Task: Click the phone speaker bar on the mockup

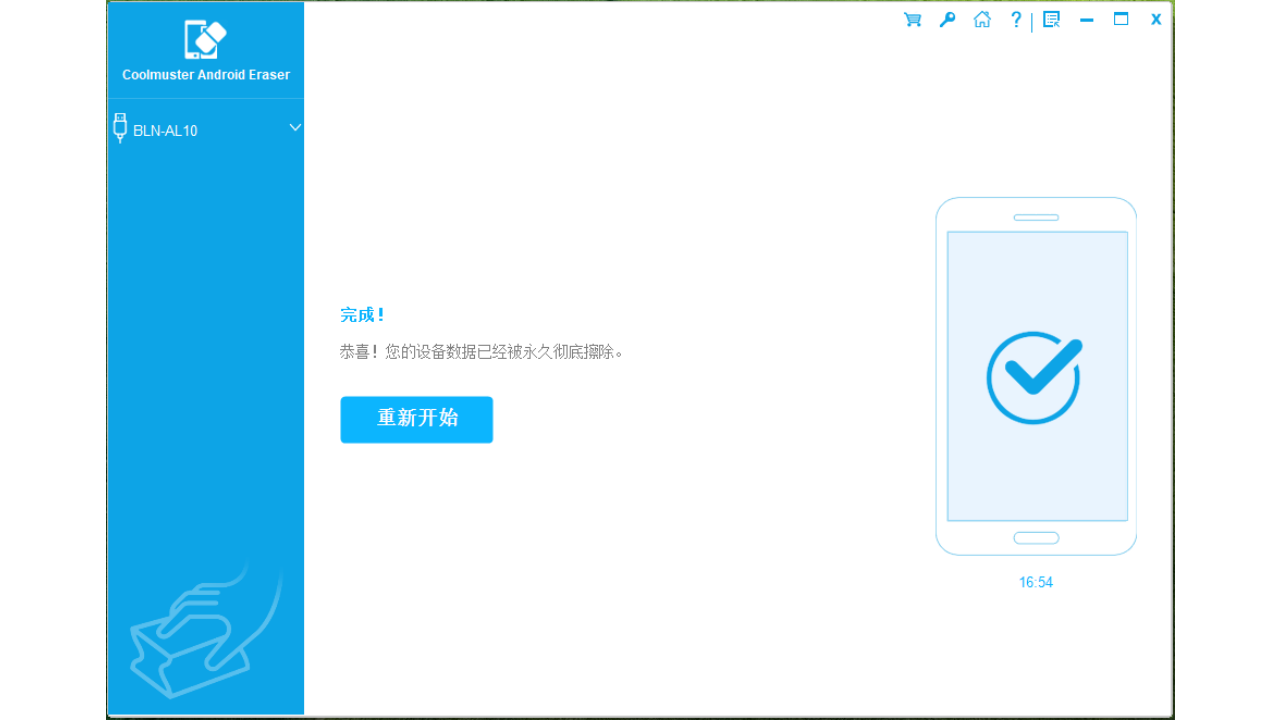Action: (1035, 217)
